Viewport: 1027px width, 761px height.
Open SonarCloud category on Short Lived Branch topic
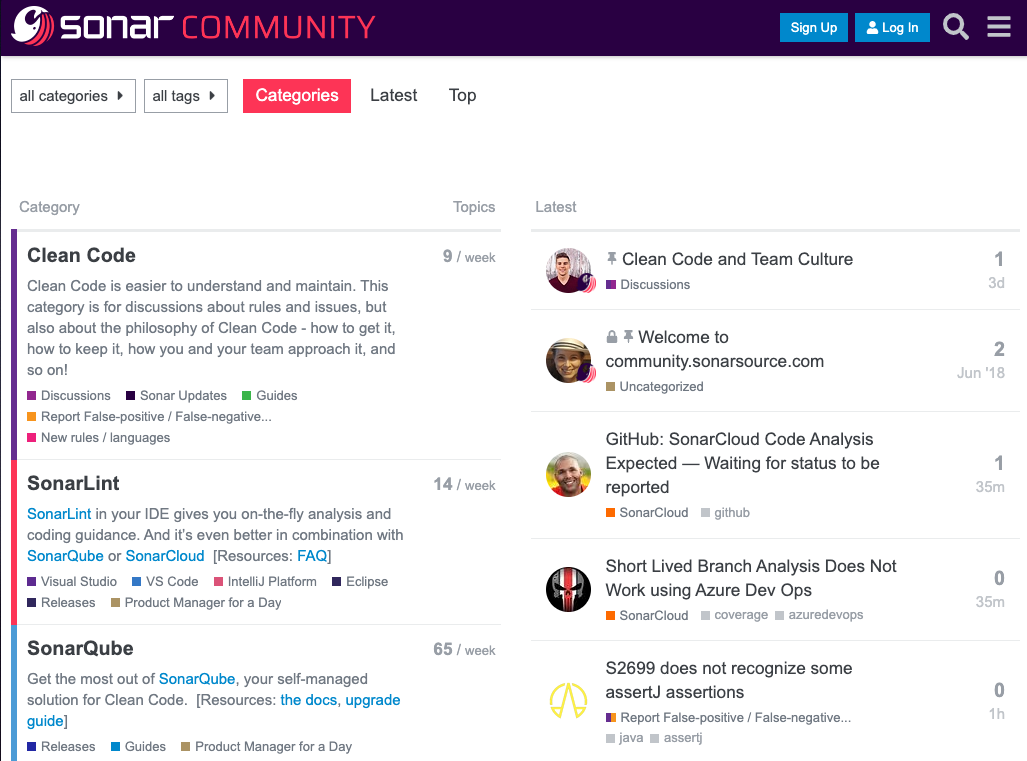tap(647, 616)
